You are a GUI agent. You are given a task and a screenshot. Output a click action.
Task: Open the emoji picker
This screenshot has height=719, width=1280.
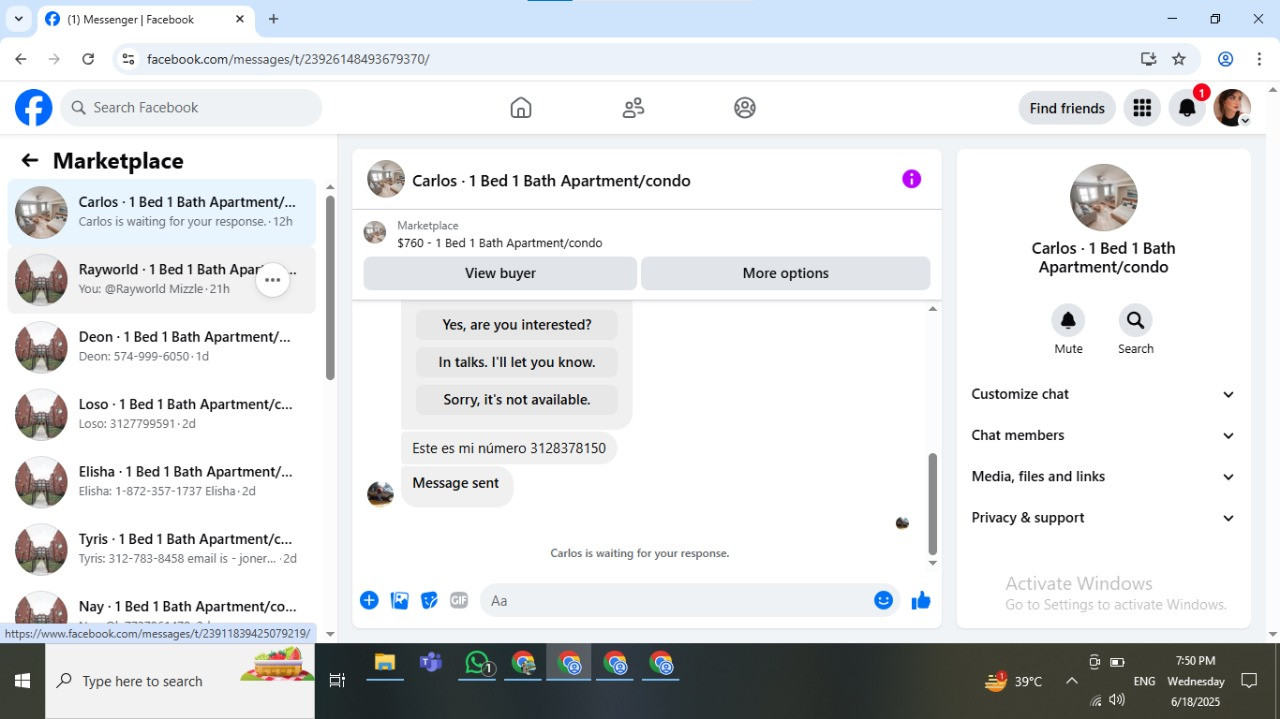883,600
